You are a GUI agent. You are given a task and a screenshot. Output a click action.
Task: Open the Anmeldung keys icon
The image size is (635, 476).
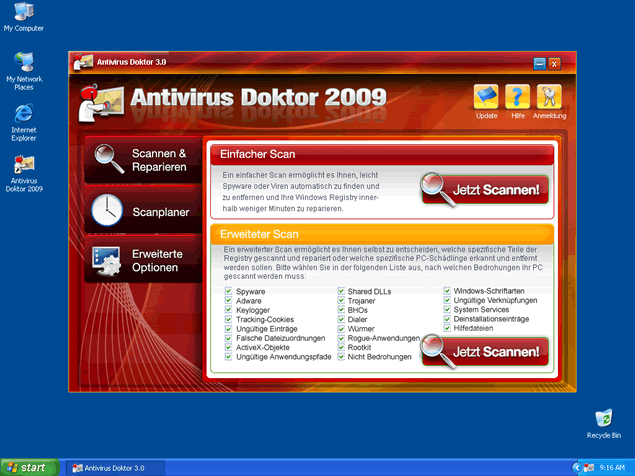[x=548, y=97]
